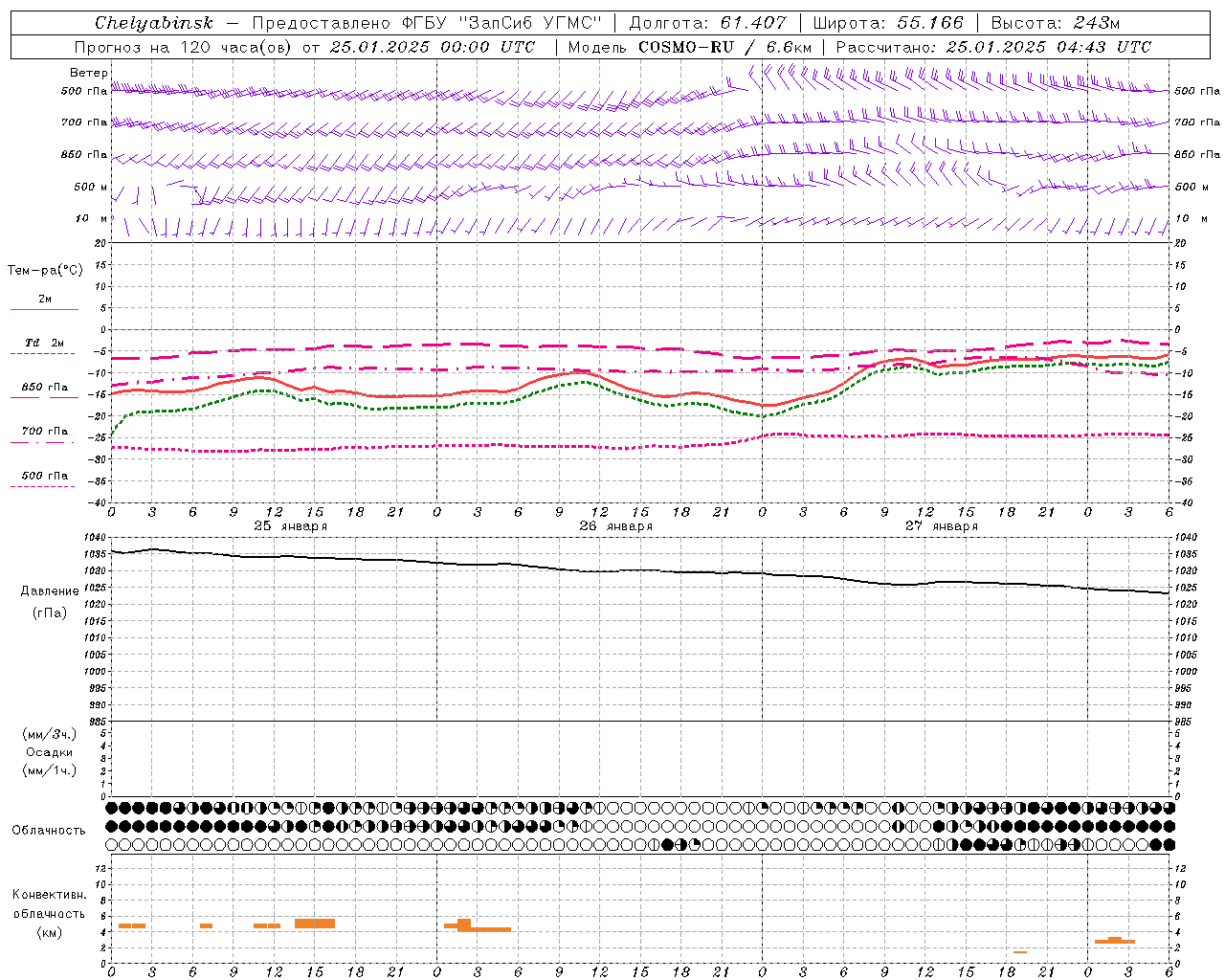Click the small orange bar on the evening of 27 января

(1020, 952)
